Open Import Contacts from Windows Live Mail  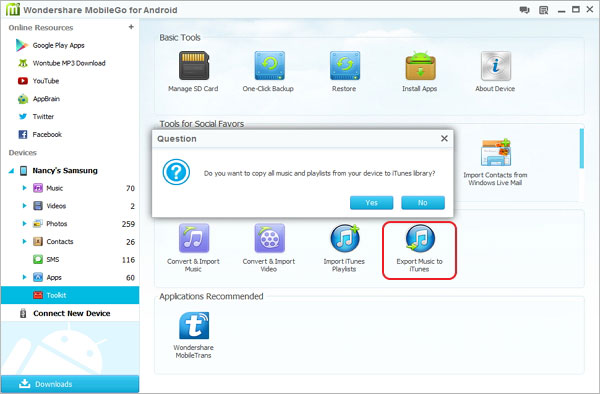click(x=496, y=163)
